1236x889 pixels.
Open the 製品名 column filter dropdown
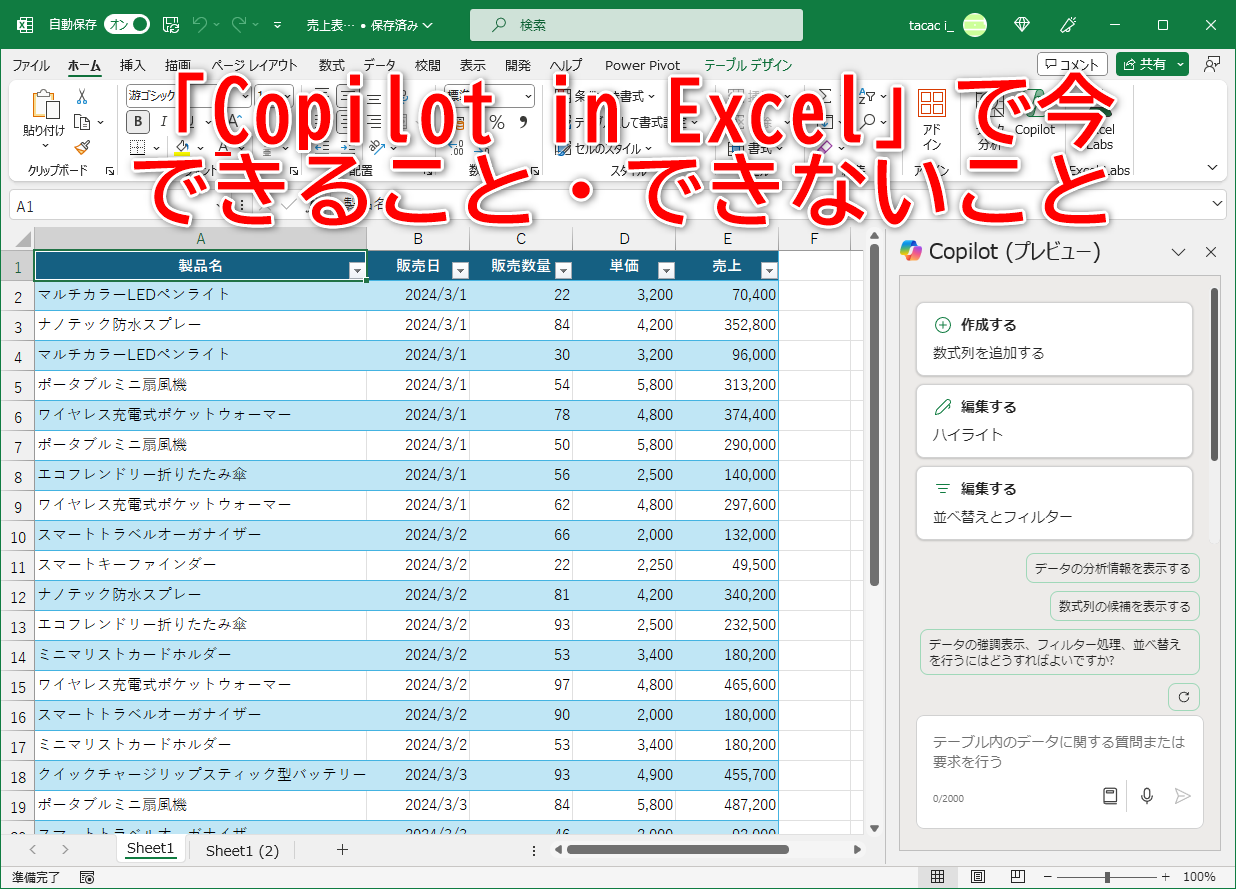pyautogui.click(x=357, y=272)
